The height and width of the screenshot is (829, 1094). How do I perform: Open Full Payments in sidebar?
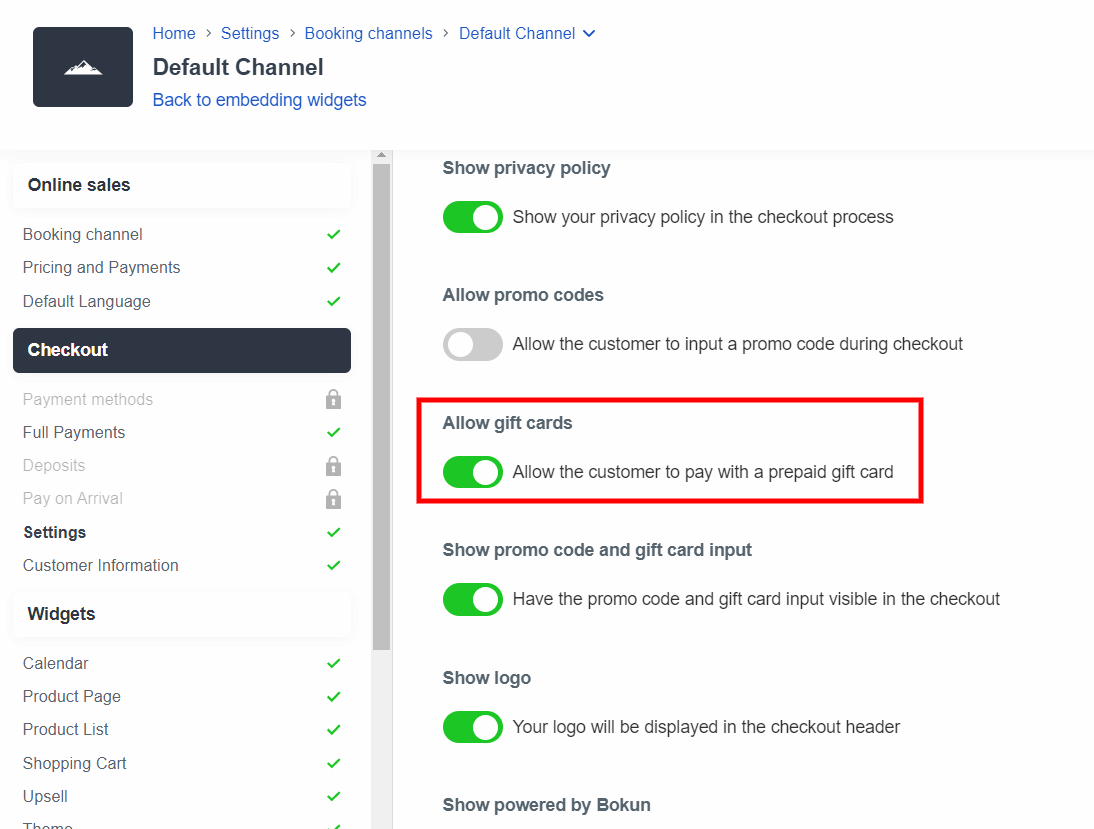(x=74, y=433)
